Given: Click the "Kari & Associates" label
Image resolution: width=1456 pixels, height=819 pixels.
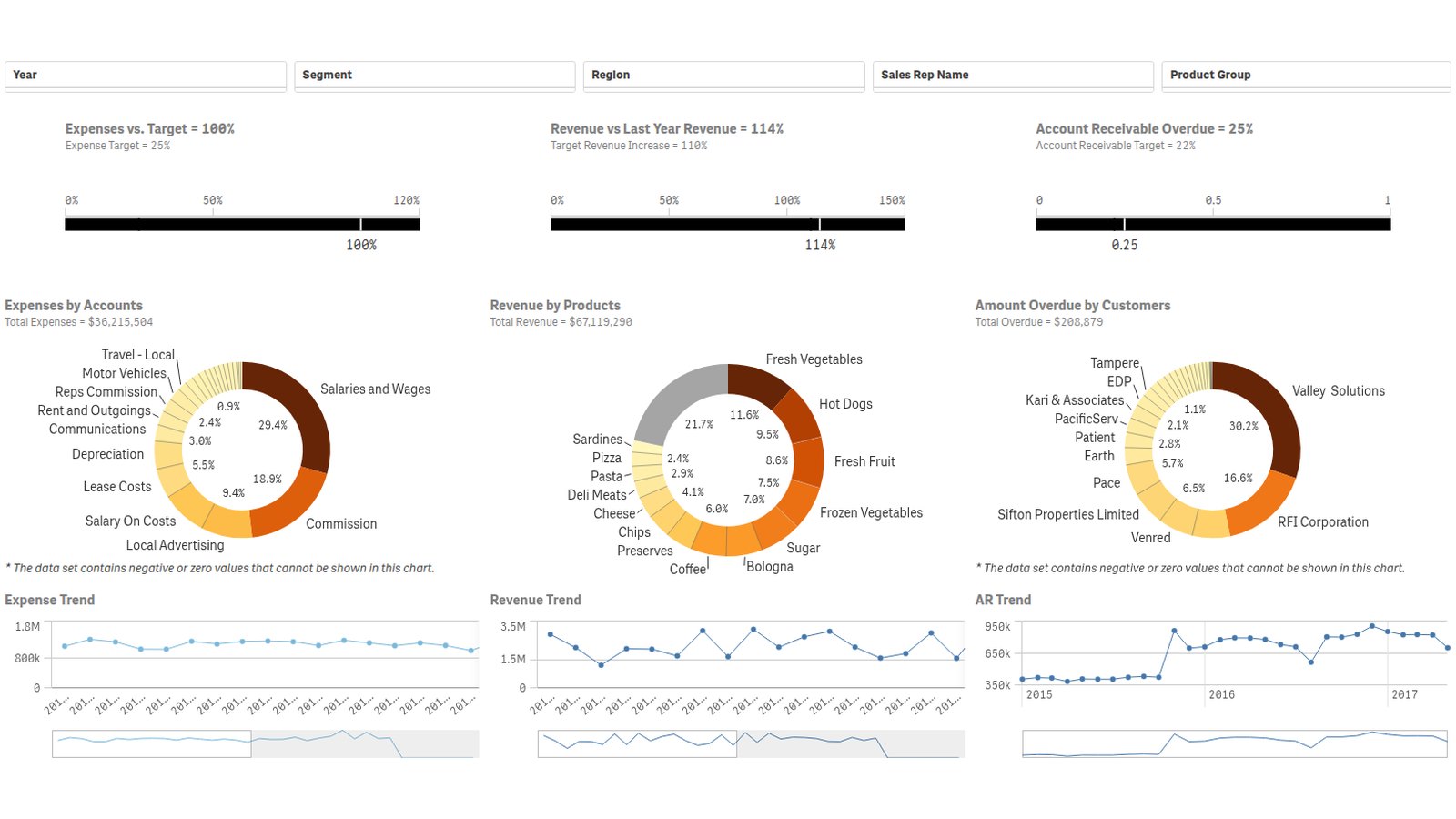Looking at the screenshot, I should [x=1075, y=400].
